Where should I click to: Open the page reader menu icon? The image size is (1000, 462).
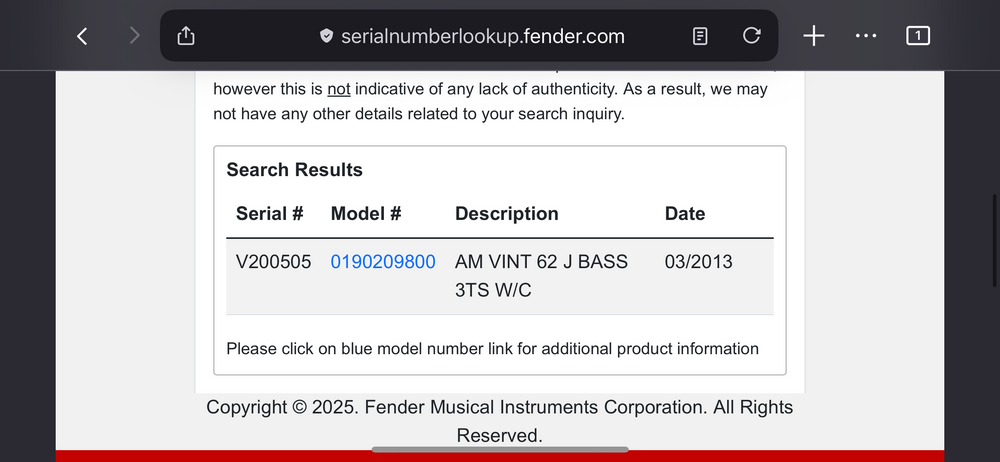700,36
